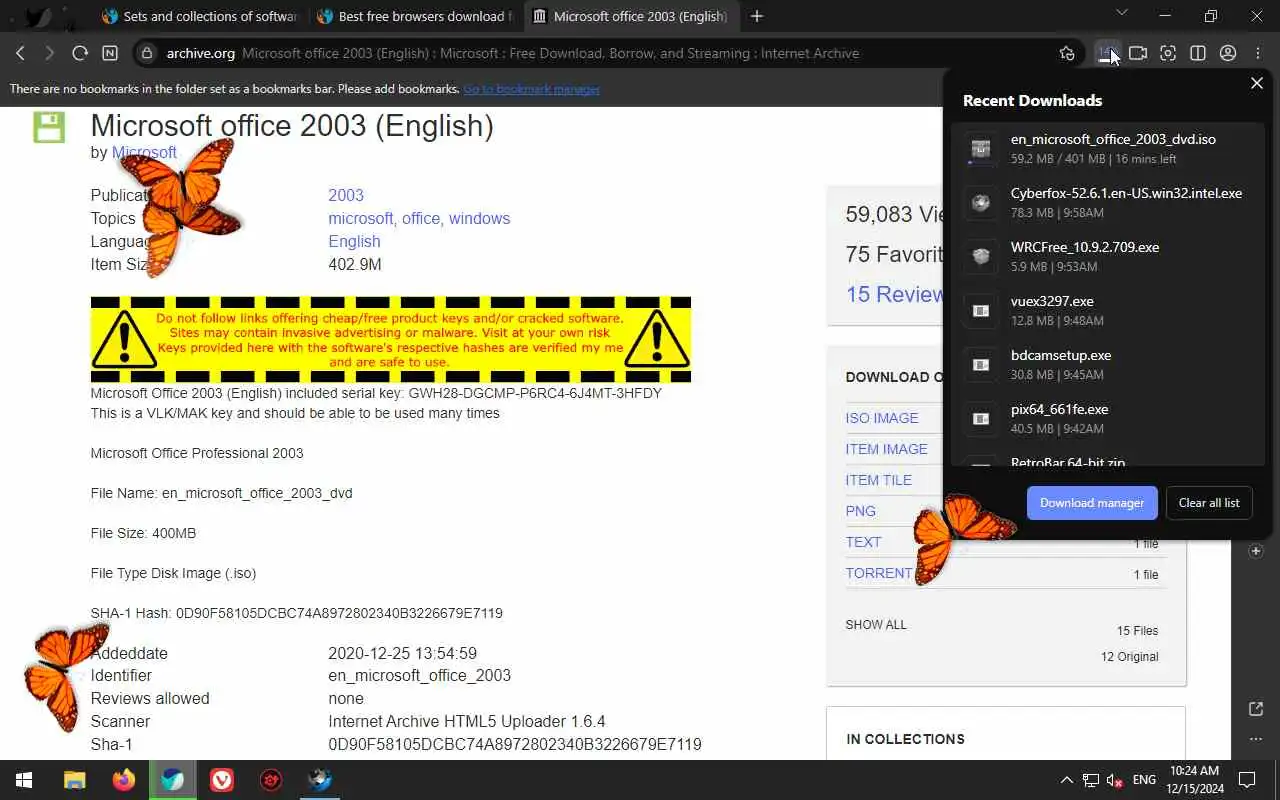Image resolution: width=1280 pixels, height=800 pixels.
Task: Open the user profile icon
Action: coord(1228,53)
